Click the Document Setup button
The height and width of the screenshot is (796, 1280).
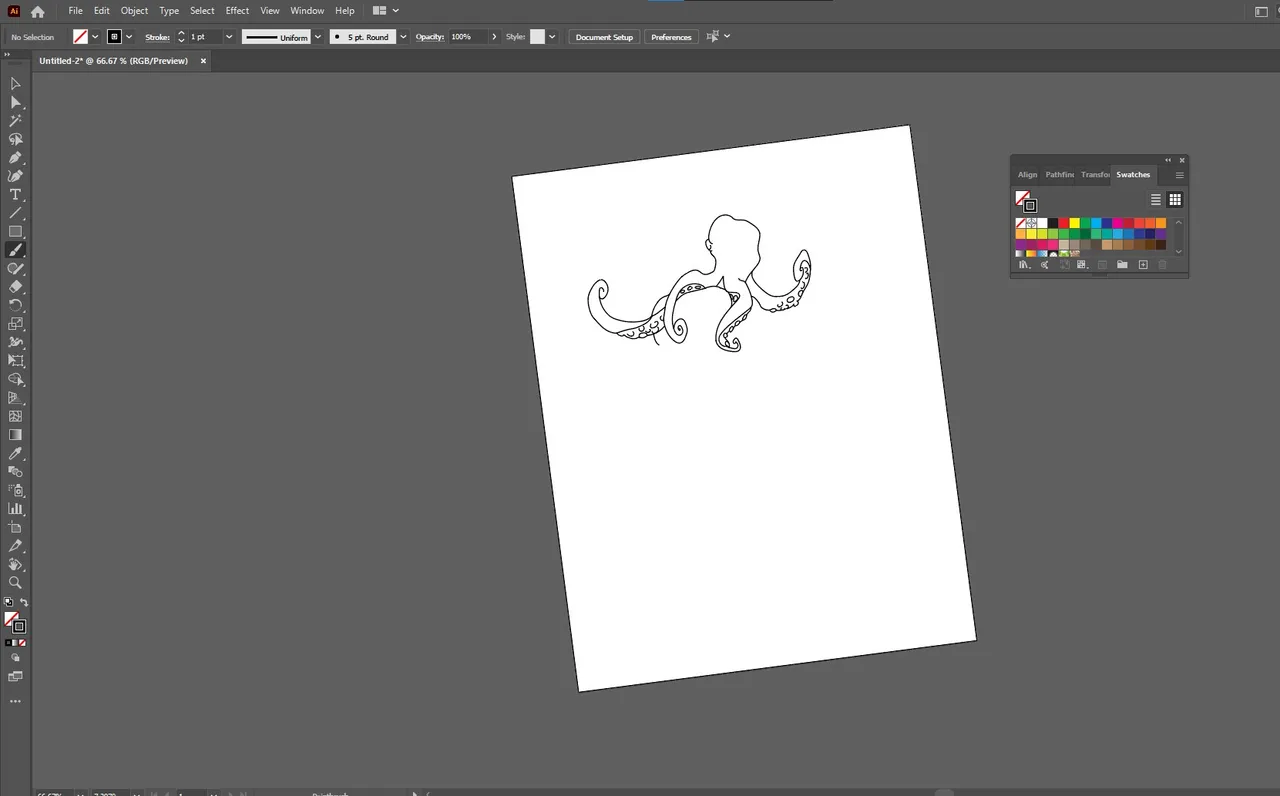point(604,37)
